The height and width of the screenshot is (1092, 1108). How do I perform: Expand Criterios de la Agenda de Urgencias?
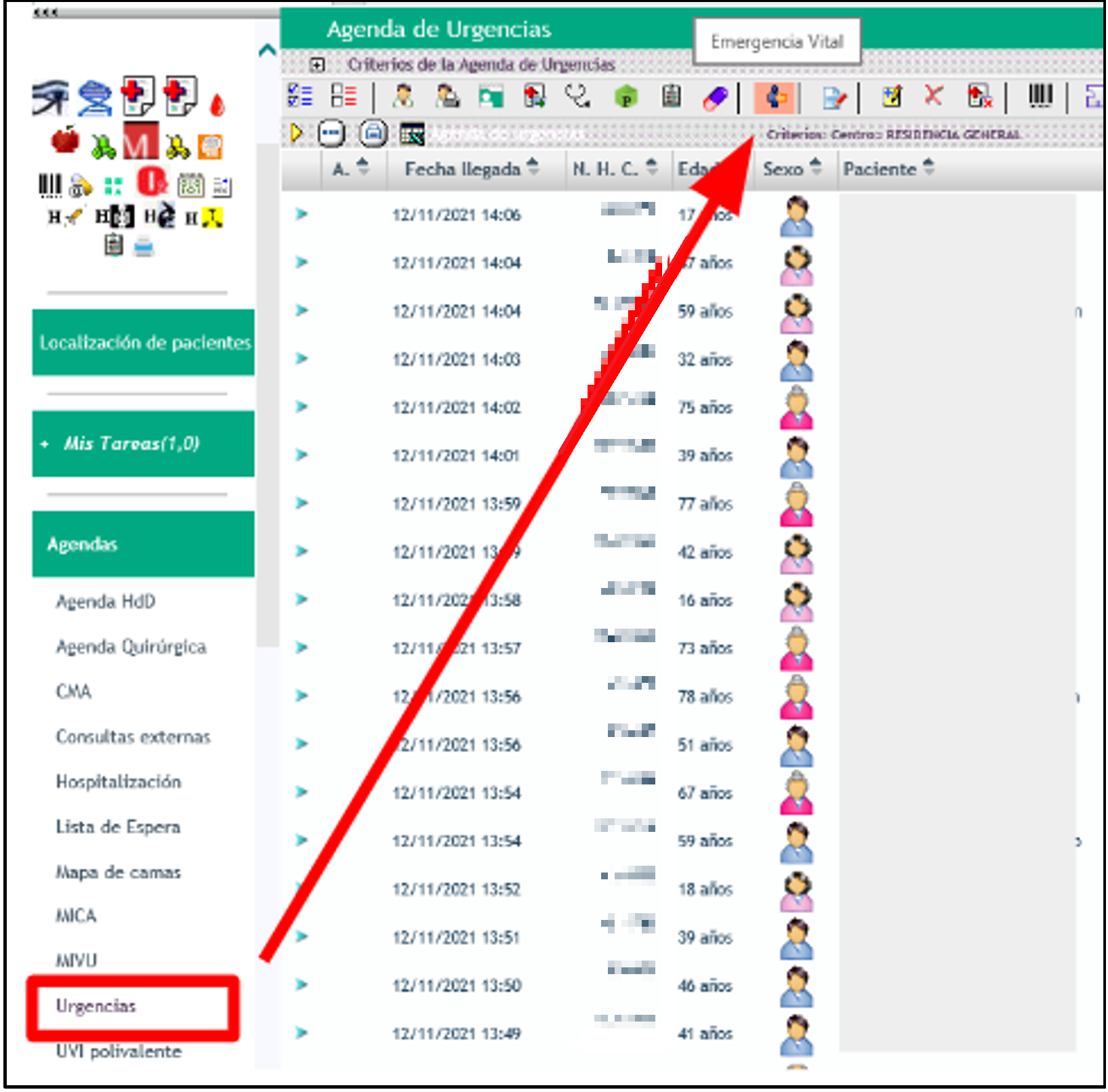click(316, 65)
